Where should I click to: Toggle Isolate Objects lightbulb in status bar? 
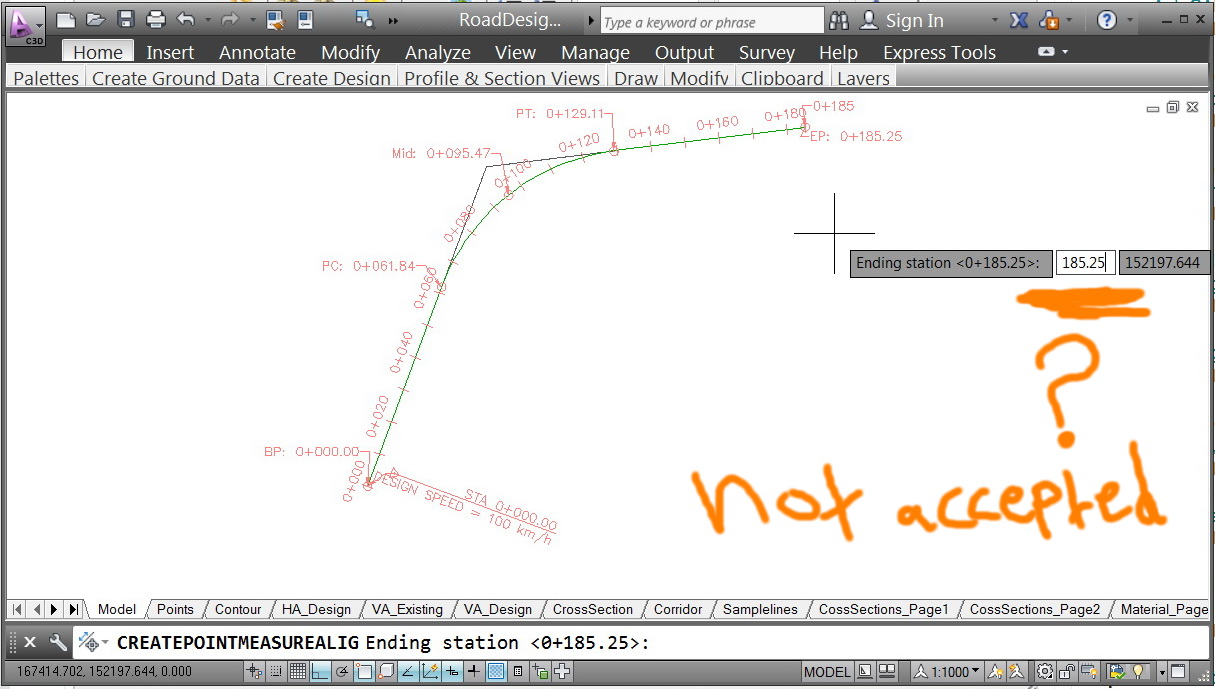[1137, 671]
